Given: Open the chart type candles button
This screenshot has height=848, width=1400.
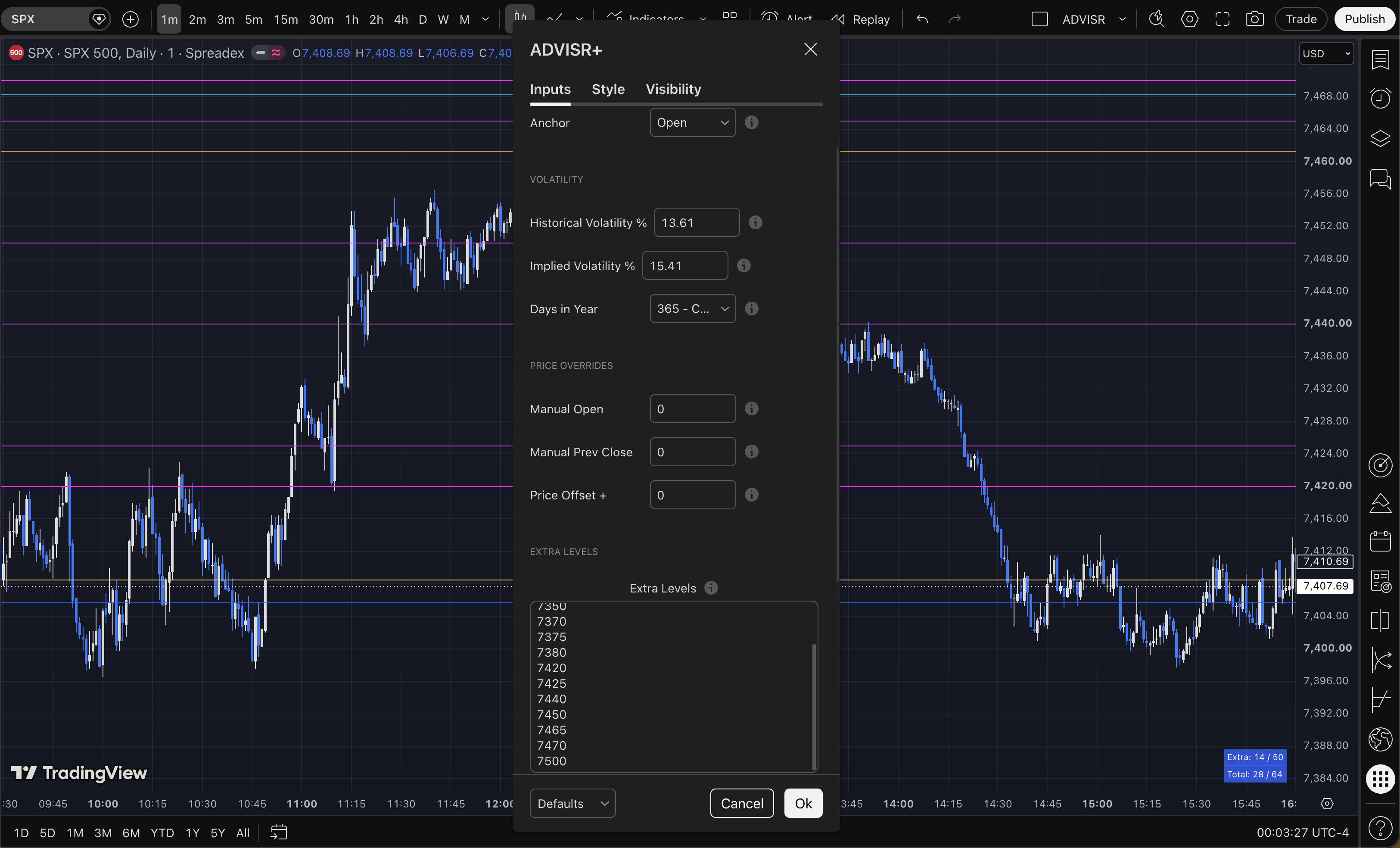Looking at the screenshot, I should pos(520,17).
